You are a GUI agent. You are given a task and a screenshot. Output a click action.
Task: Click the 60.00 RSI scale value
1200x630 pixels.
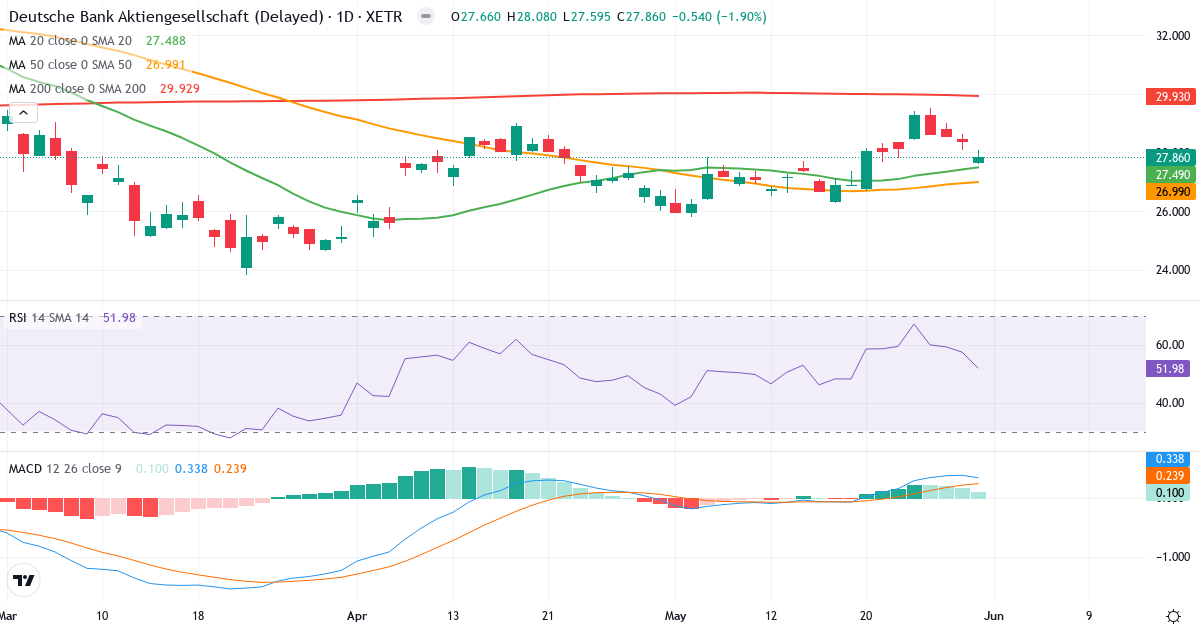click(1172, 345)
